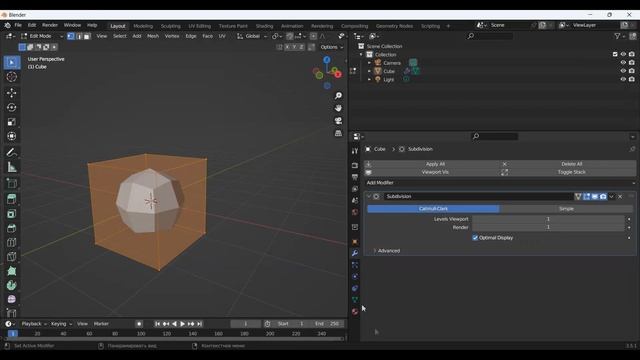Switch perspective/orthographic with grid icon

[338, 133]
